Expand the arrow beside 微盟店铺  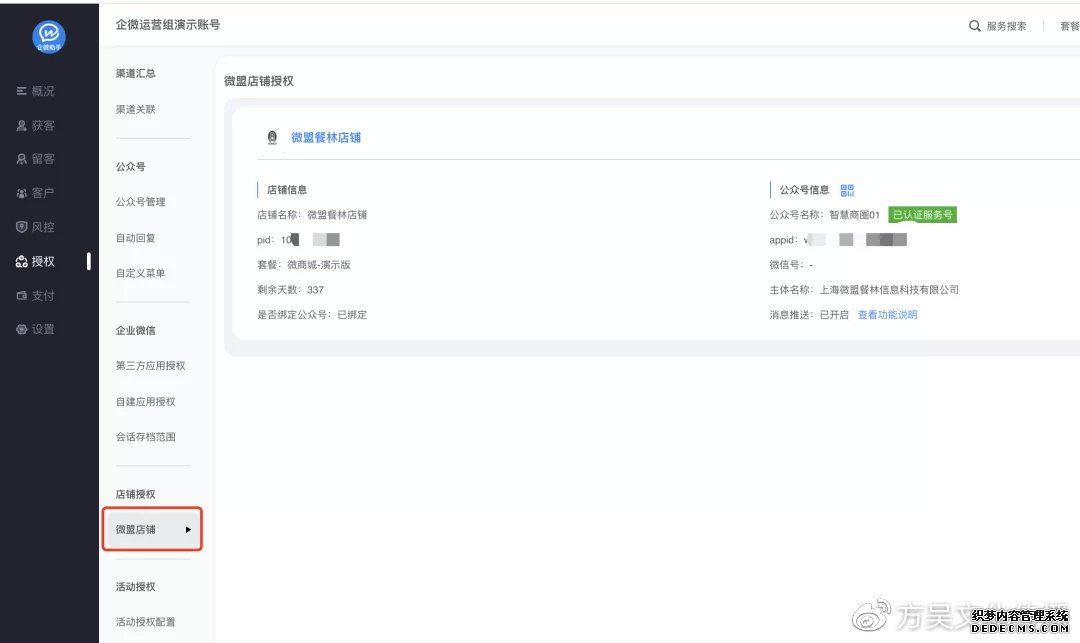[x=188, y=529]
